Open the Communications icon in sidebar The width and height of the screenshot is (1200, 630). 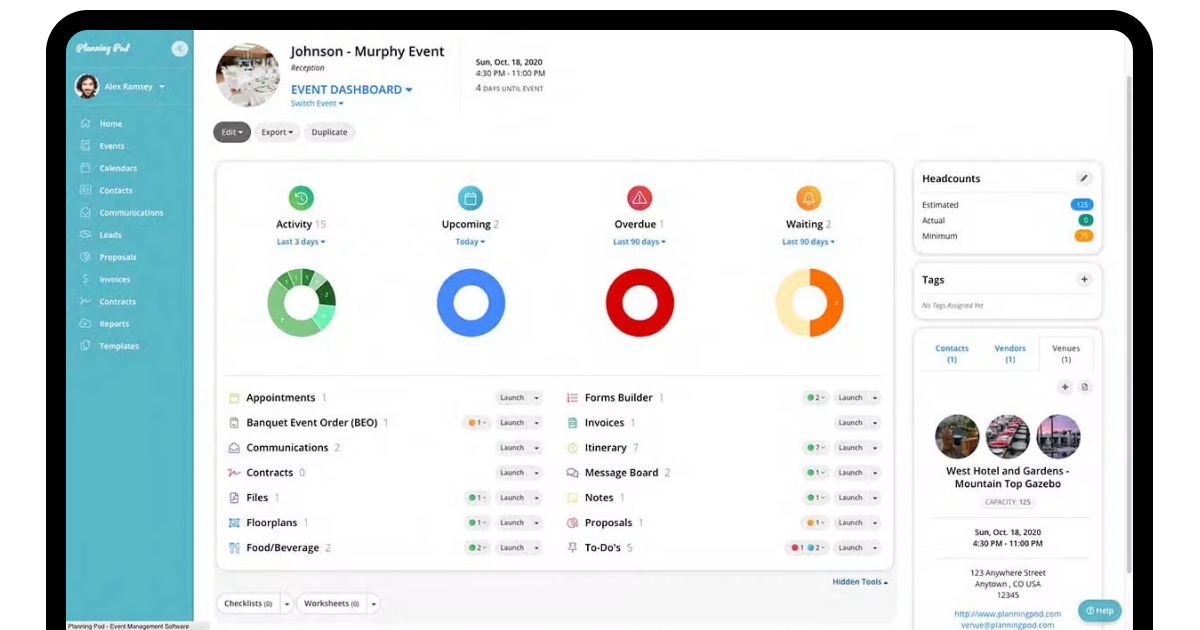(x=86, y=213)
